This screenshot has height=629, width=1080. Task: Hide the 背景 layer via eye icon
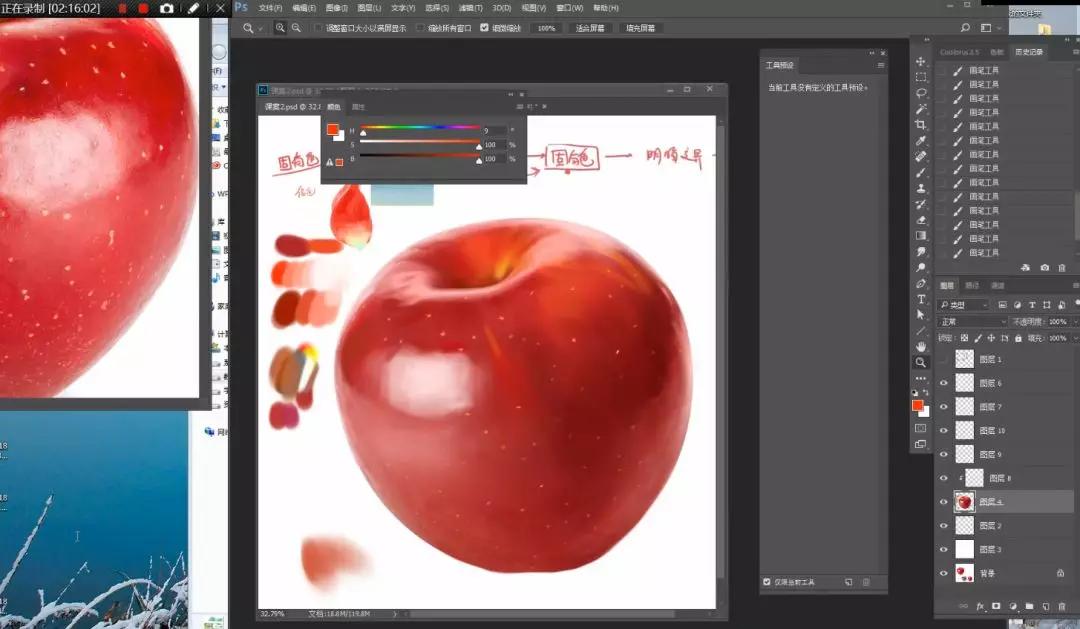[x=943, y=573]
